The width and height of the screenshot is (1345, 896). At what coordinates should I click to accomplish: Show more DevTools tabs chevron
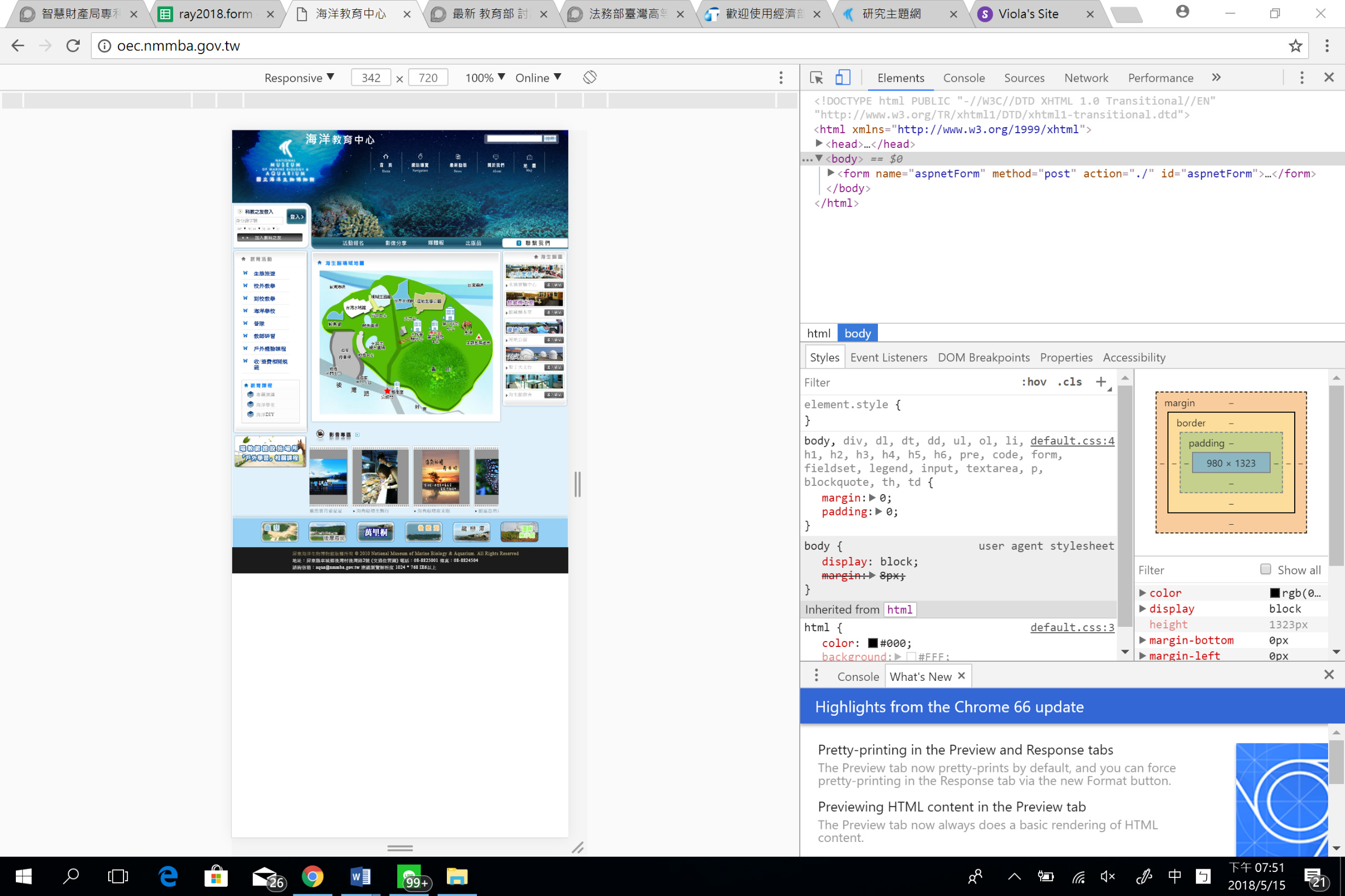tap(1217, 77)
